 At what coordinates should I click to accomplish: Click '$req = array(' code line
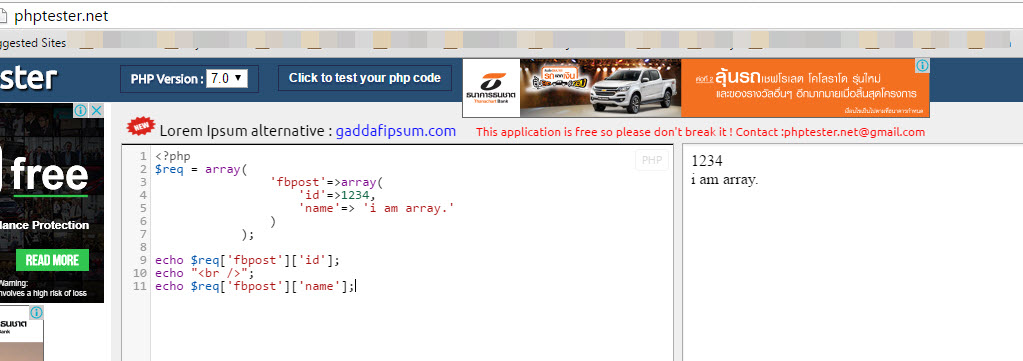click(202, 170)
